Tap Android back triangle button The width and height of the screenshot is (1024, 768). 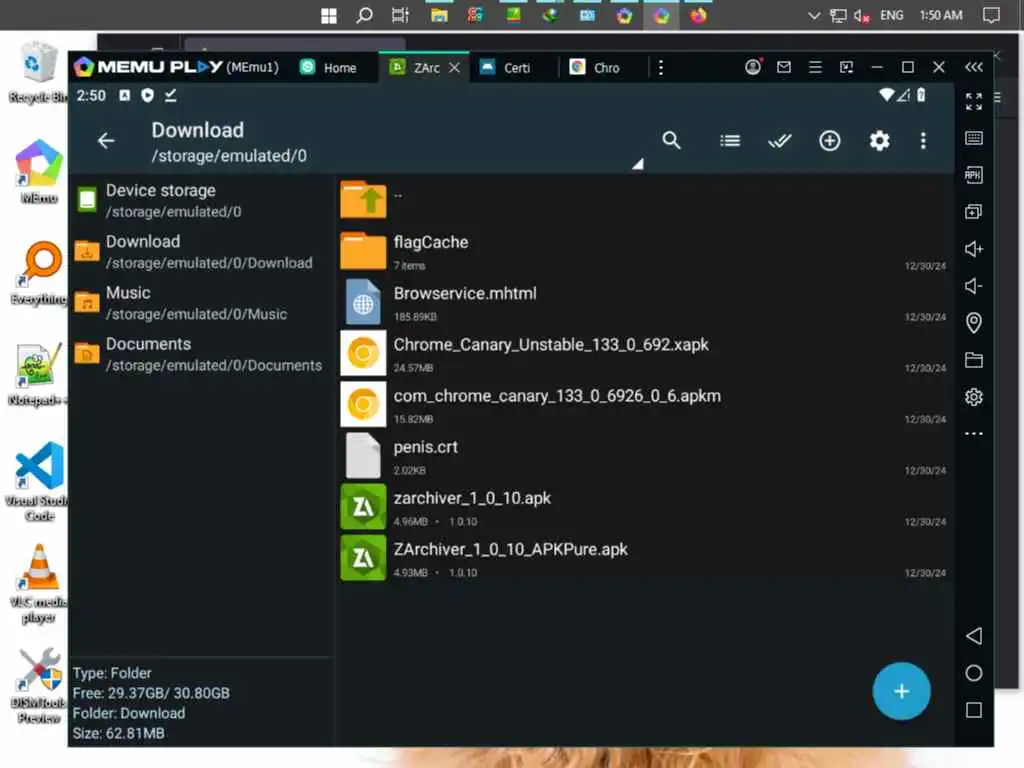pos(973,636)
